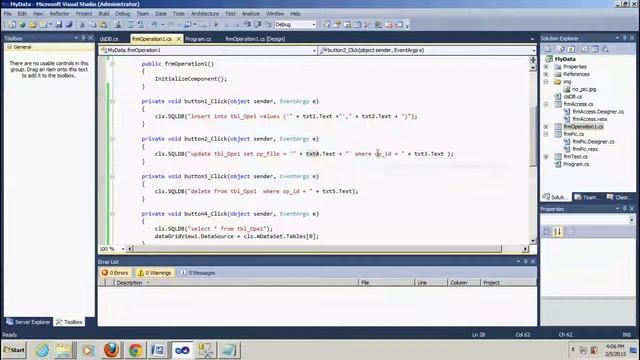The width and height of the screenshot is (640, 360).
Task: Click the Open File toolbar icon
Action: coord(33,25)
